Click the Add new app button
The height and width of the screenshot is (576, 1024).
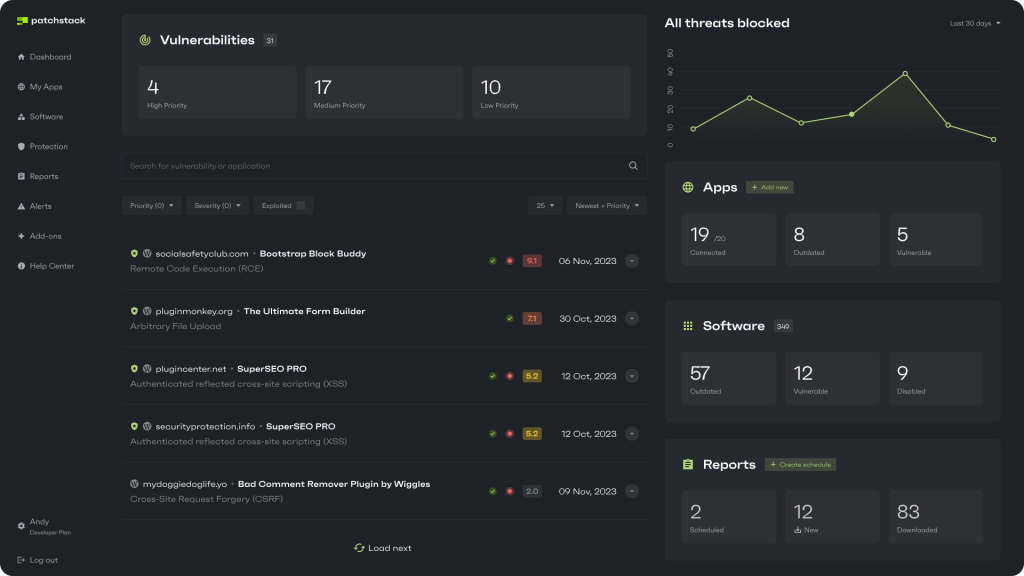[x=770, y=187]
